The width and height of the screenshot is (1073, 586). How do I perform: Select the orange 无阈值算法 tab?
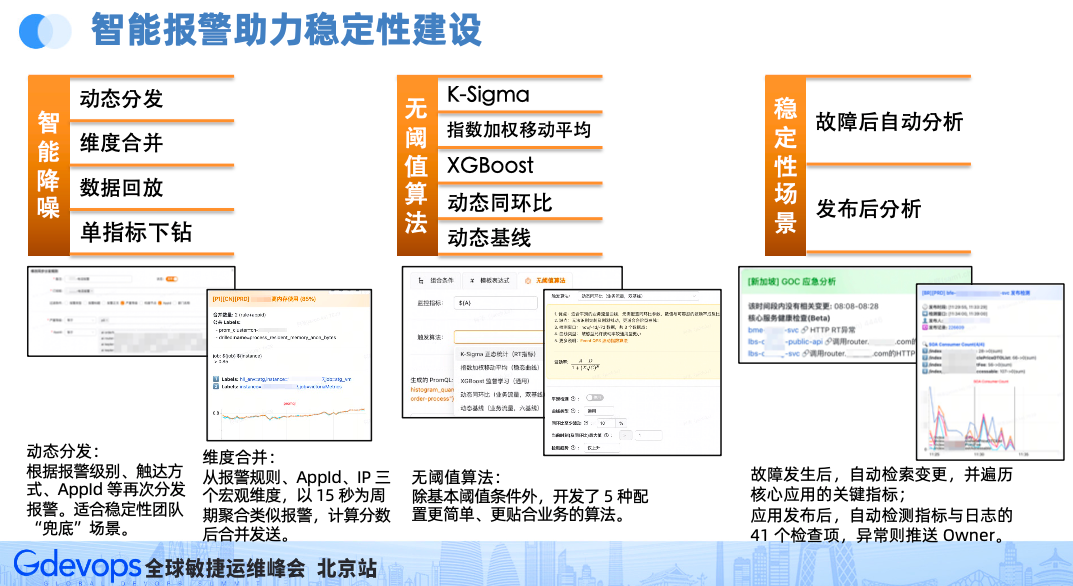(545, 281)
